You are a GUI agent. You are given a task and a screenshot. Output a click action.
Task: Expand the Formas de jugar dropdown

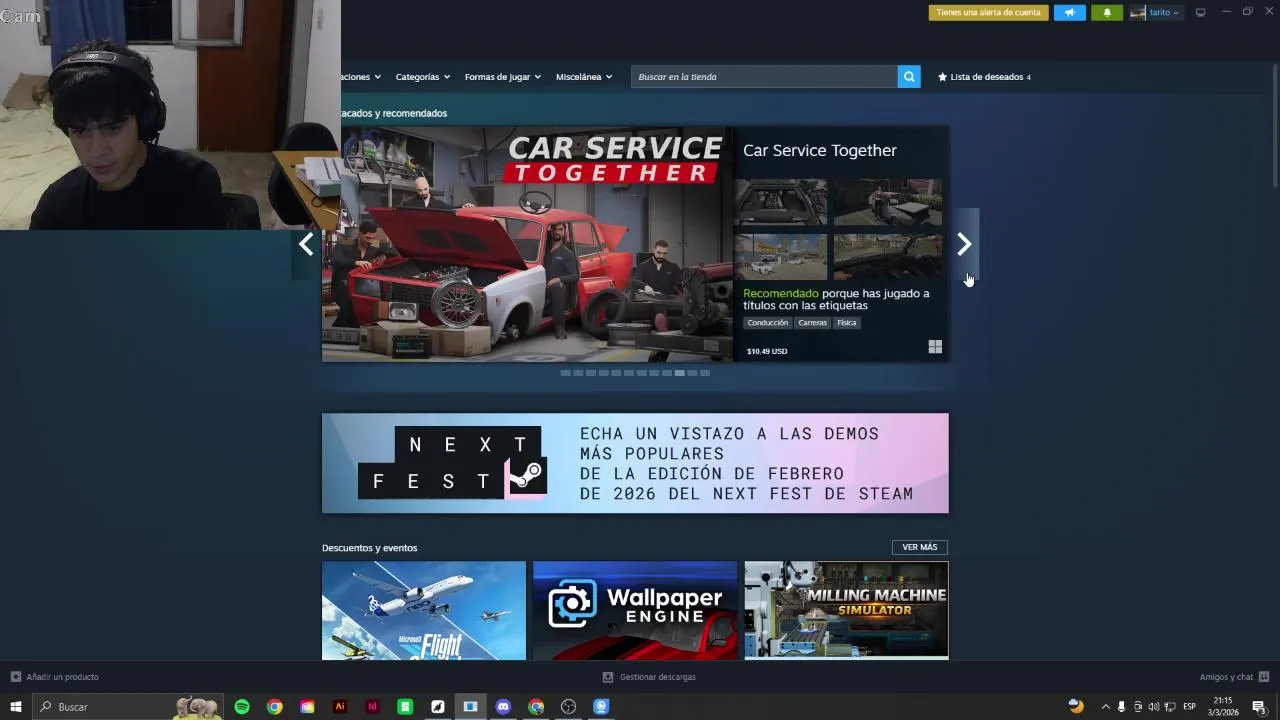502,77
